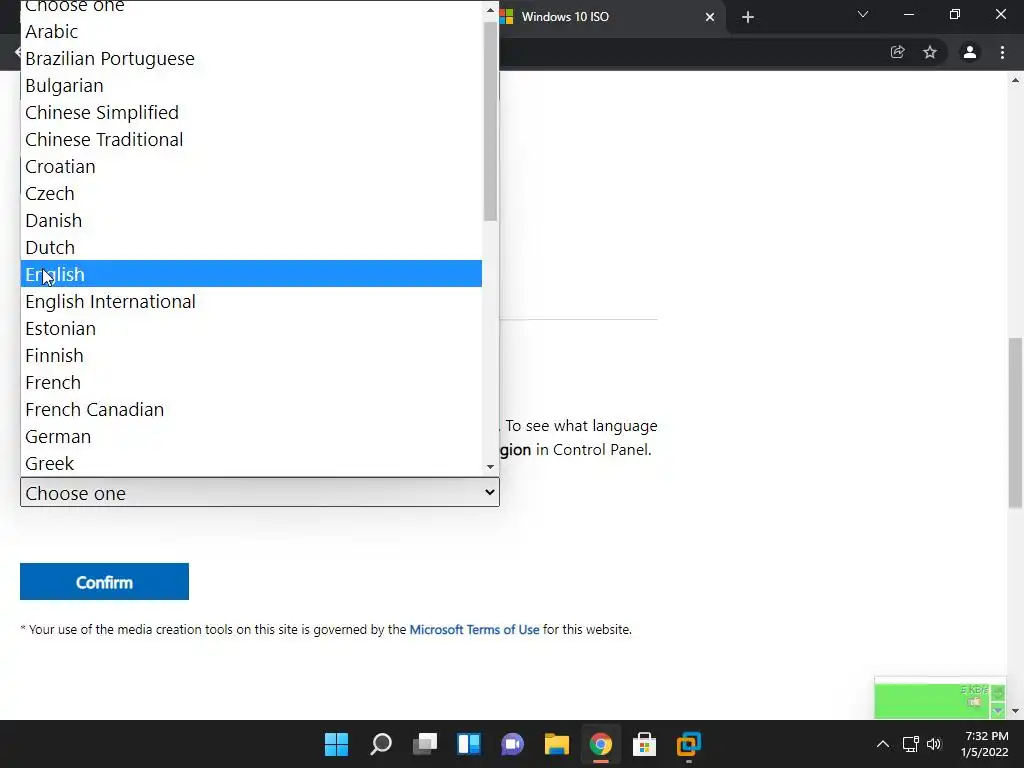1024x768 pixels.
Task: Open Task View on the taskbar
Action: coord(425,744)
